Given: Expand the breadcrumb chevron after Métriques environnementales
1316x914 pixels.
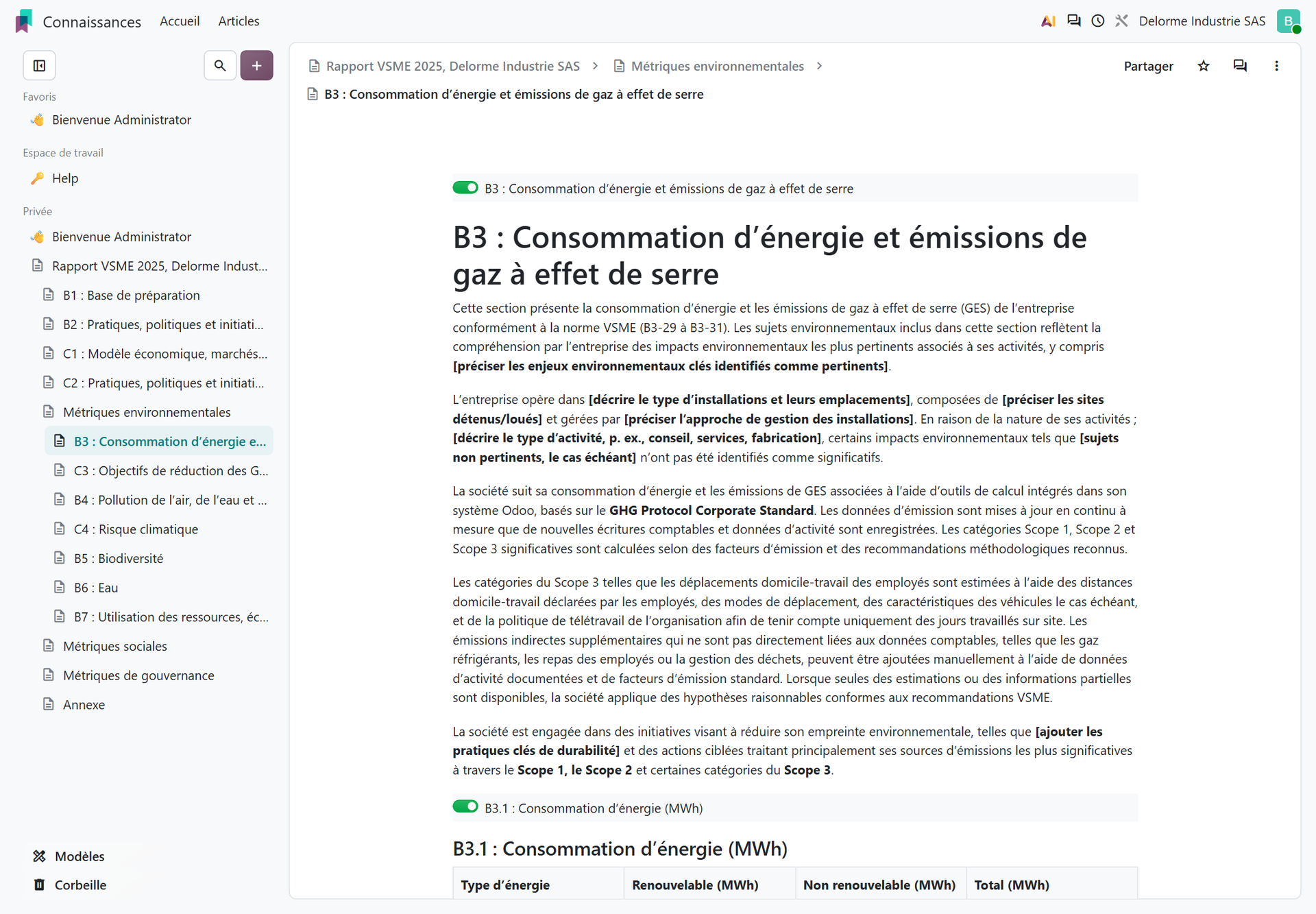Looking at the screenshot, I should [819, 66].
